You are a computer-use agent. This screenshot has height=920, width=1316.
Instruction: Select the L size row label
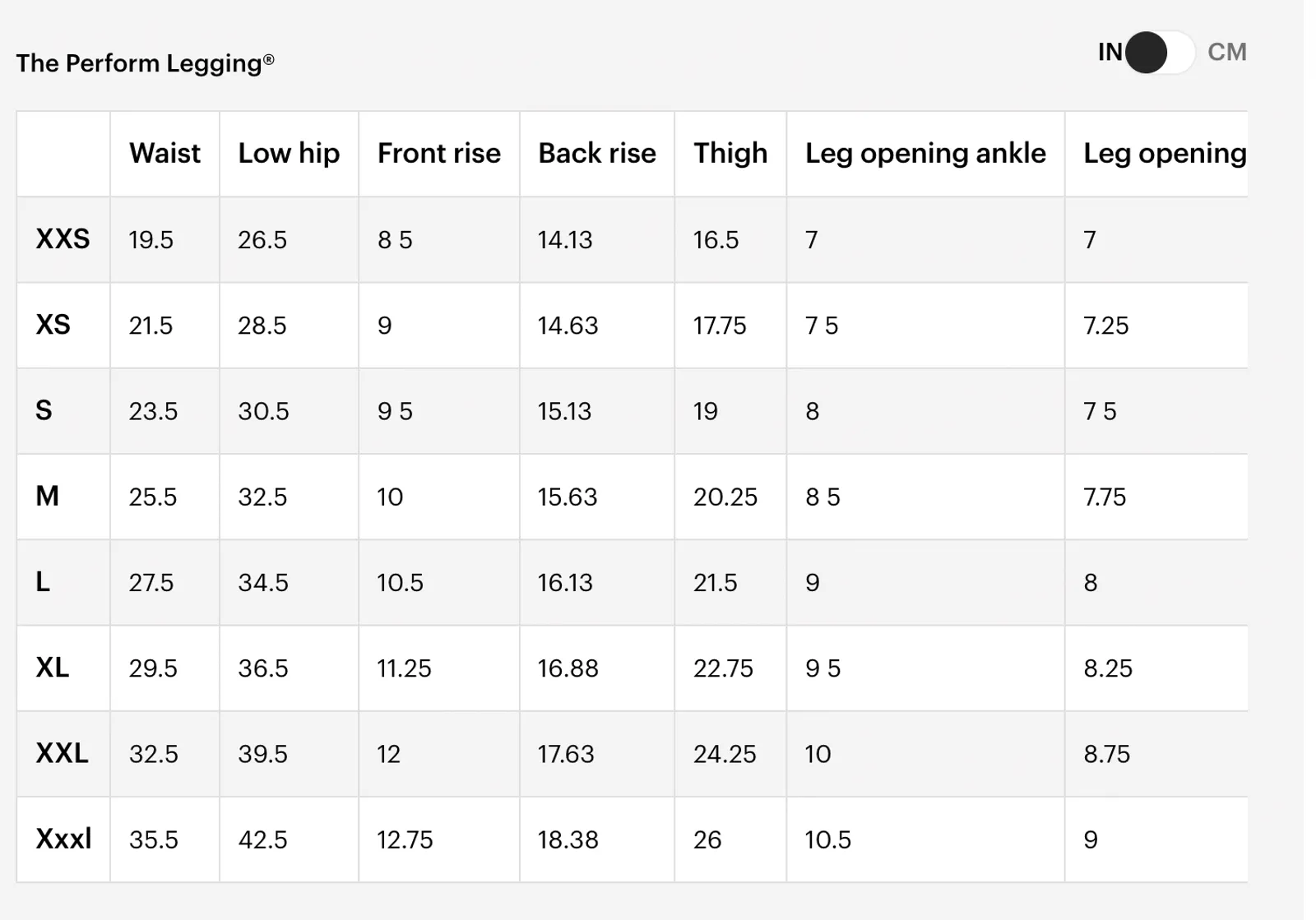click(x=43, y=582)
